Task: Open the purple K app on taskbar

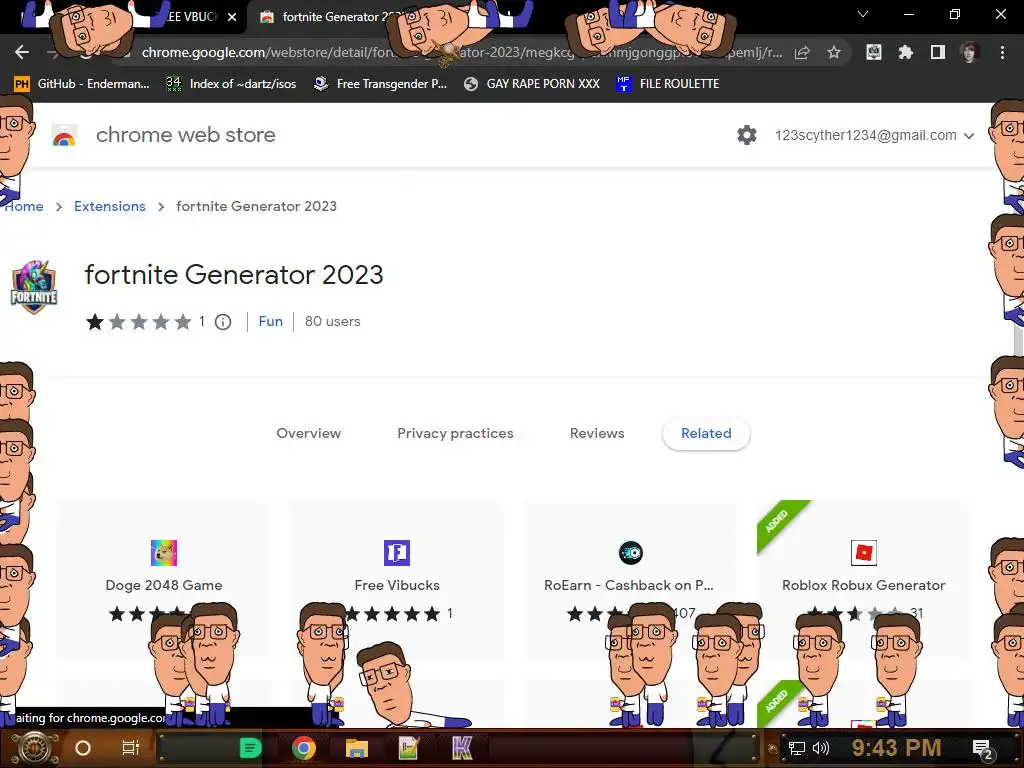Action: [462, 748]
